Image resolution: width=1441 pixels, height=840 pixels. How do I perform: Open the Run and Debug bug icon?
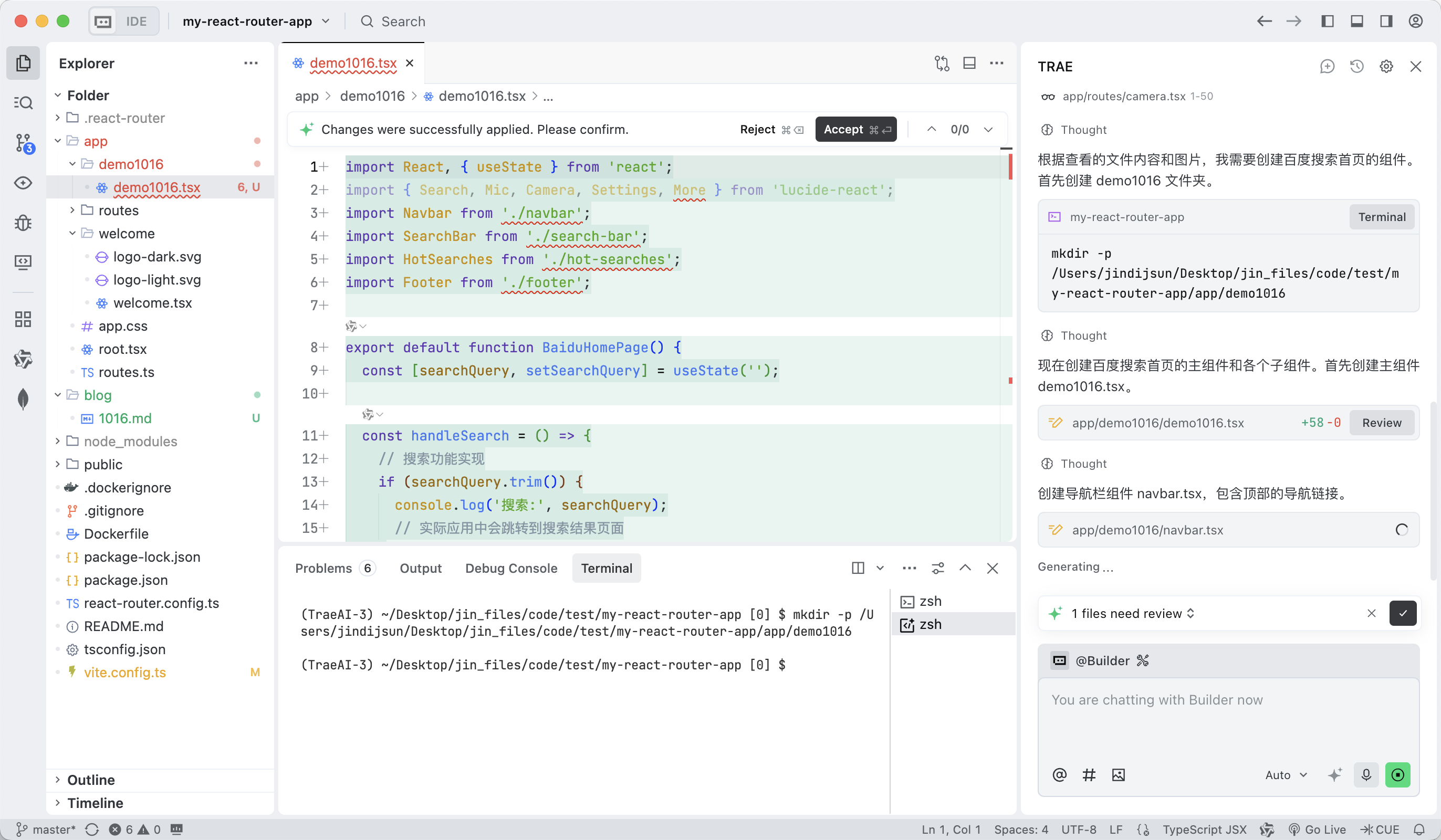coord(24,223)
